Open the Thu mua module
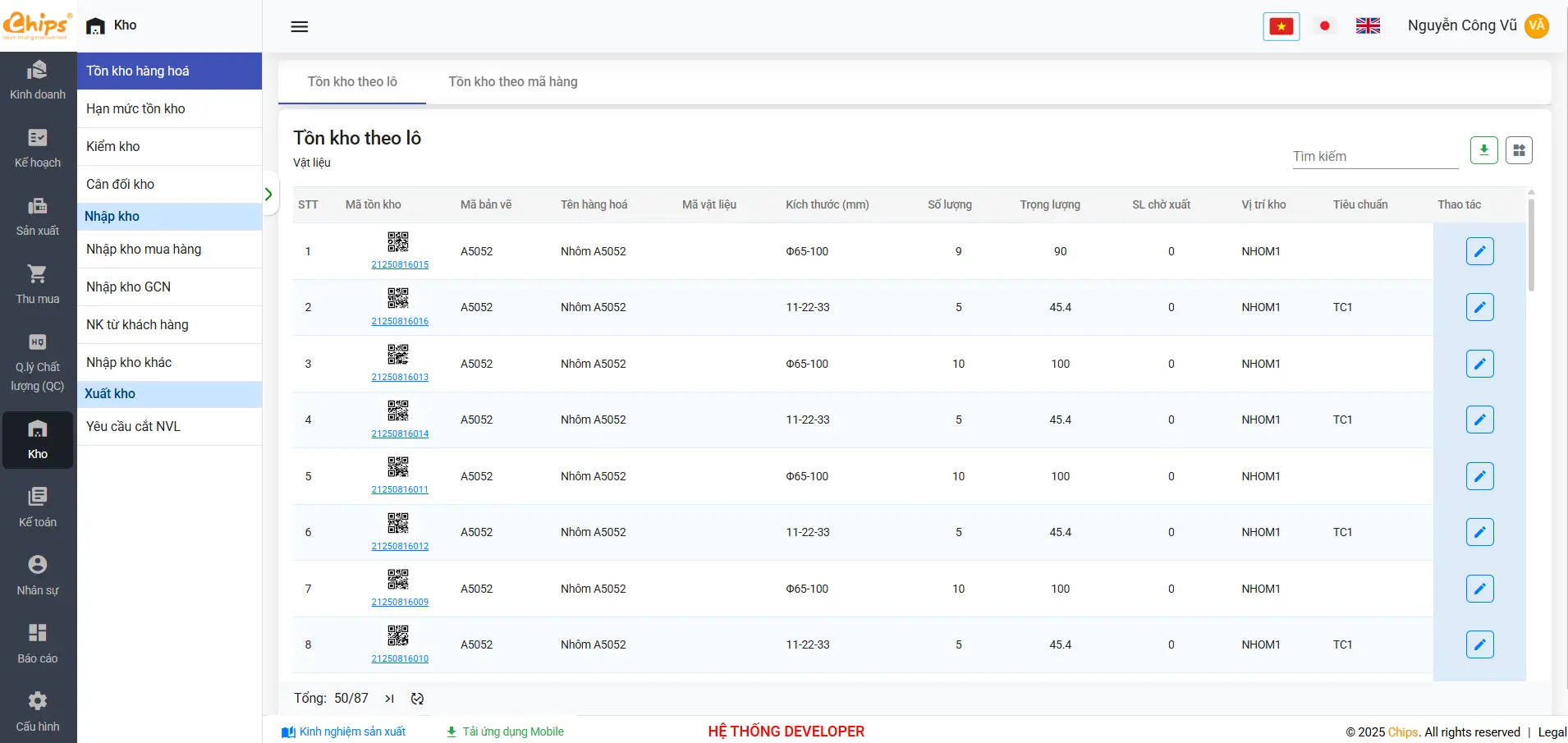Image resolution: width=1568 pixels, height=743 pixels. [38, 285]
